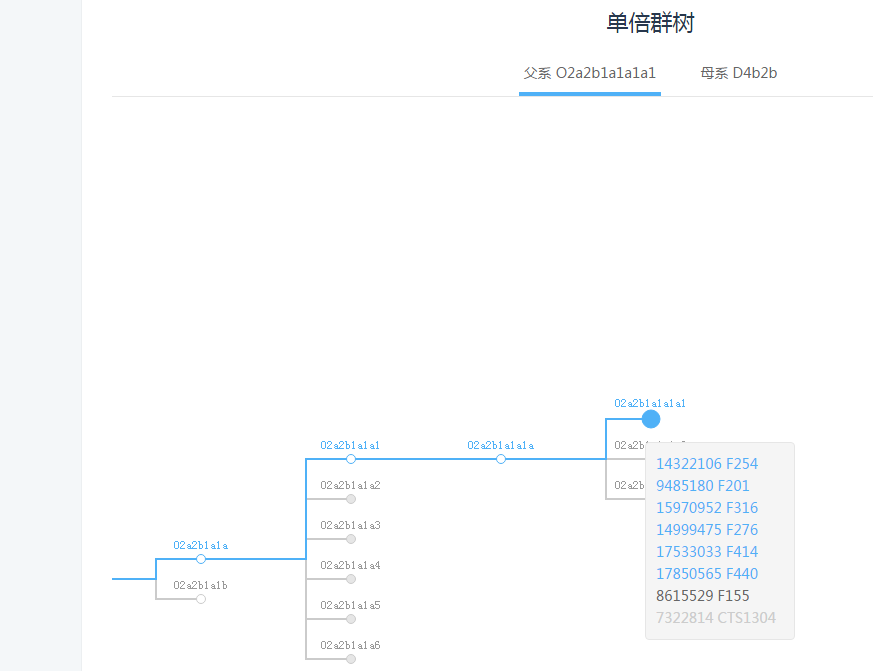Select the O2a2b1a1a6 branch label
Viewport: 873px width, 671px height.
coord(350,646)
